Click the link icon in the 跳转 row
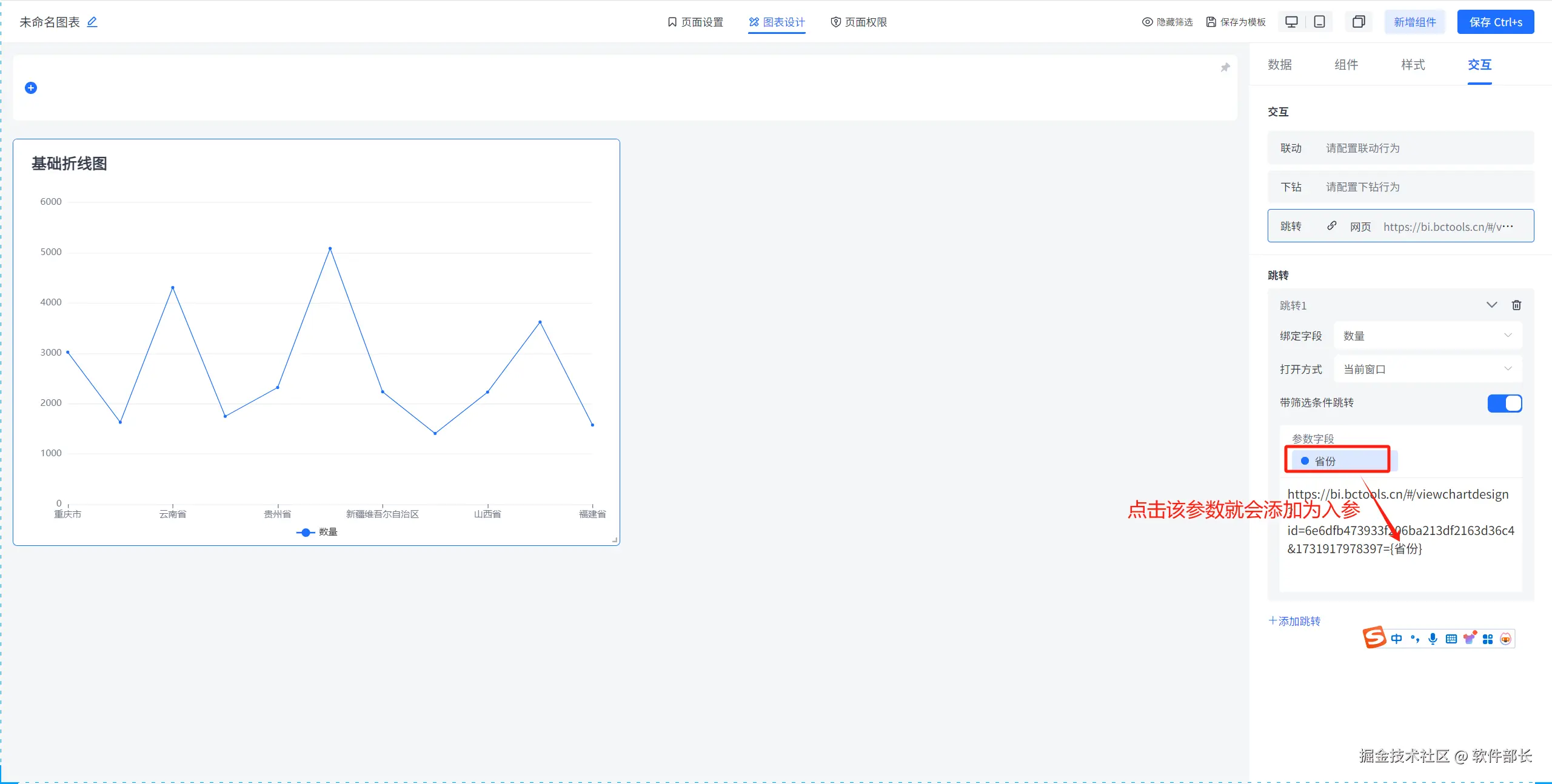Image resolution: width=1552 pixels, height=784 pixels. [1331, 226]
